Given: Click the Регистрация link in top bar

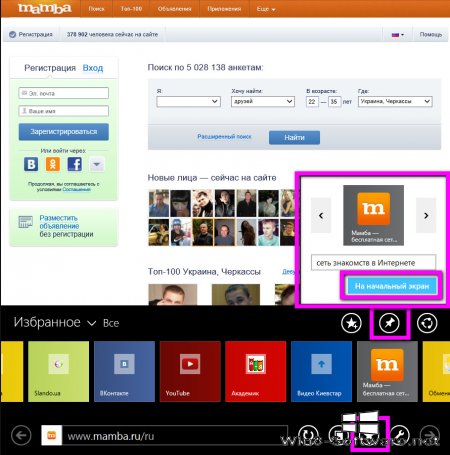Looking at the screenshot, I should pos(31,34).
